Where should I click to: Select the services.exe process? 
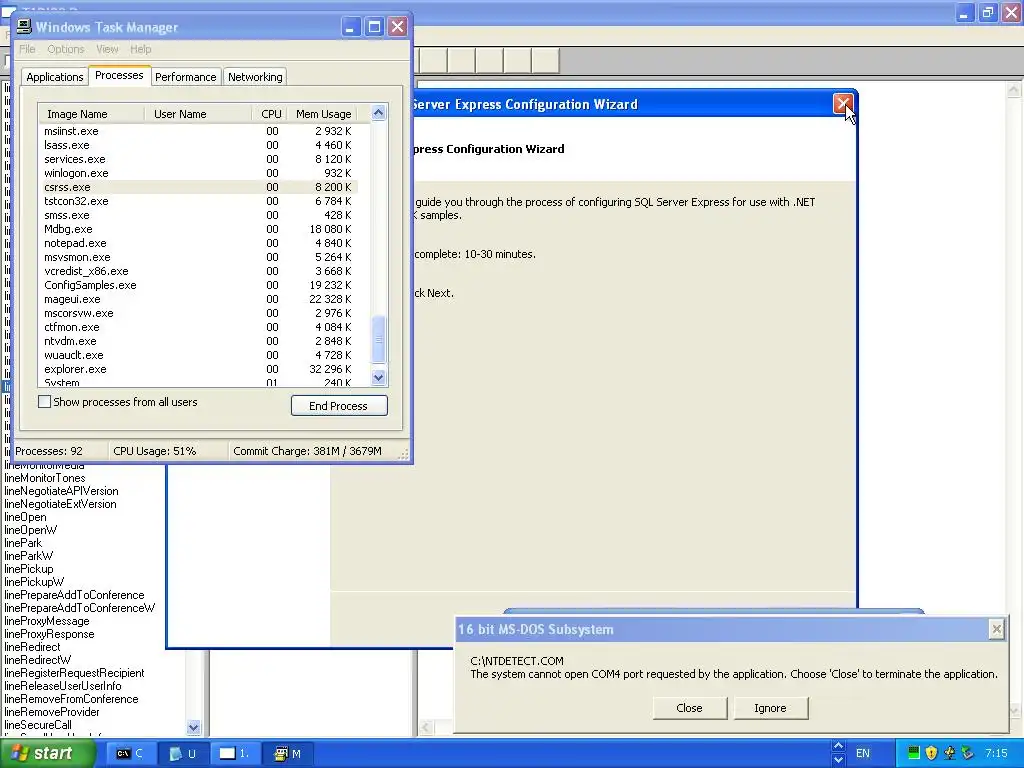tap(198, 159)
